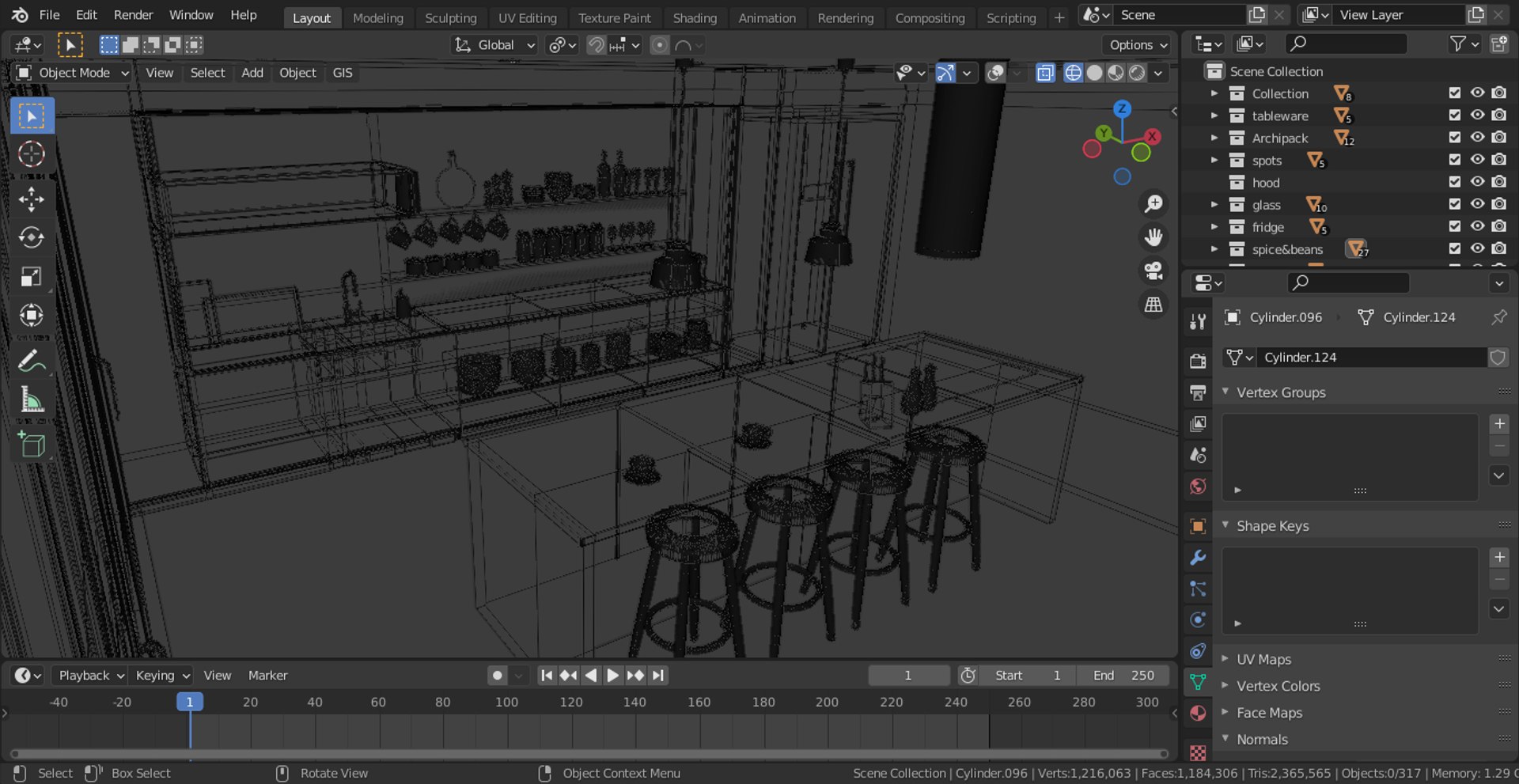Image resolution: width=1519 pixels, height=784 pixels.
Task: Hide the Archipack collection with eye icon
Action: pyautogui.click(x=1477, y=138)
